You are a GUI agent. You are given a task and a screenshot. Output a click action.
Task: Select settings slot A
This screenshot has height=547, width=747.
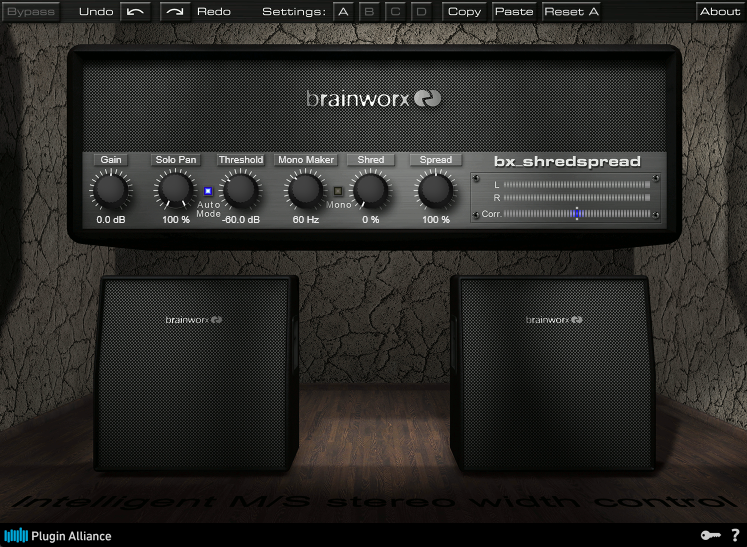343,11
